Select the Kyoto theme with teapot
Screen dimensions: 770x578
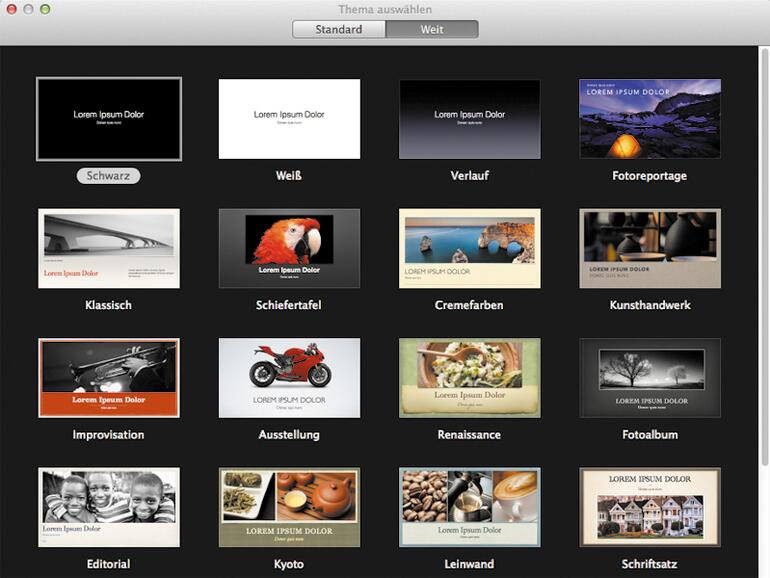click(x=289, y=507)
